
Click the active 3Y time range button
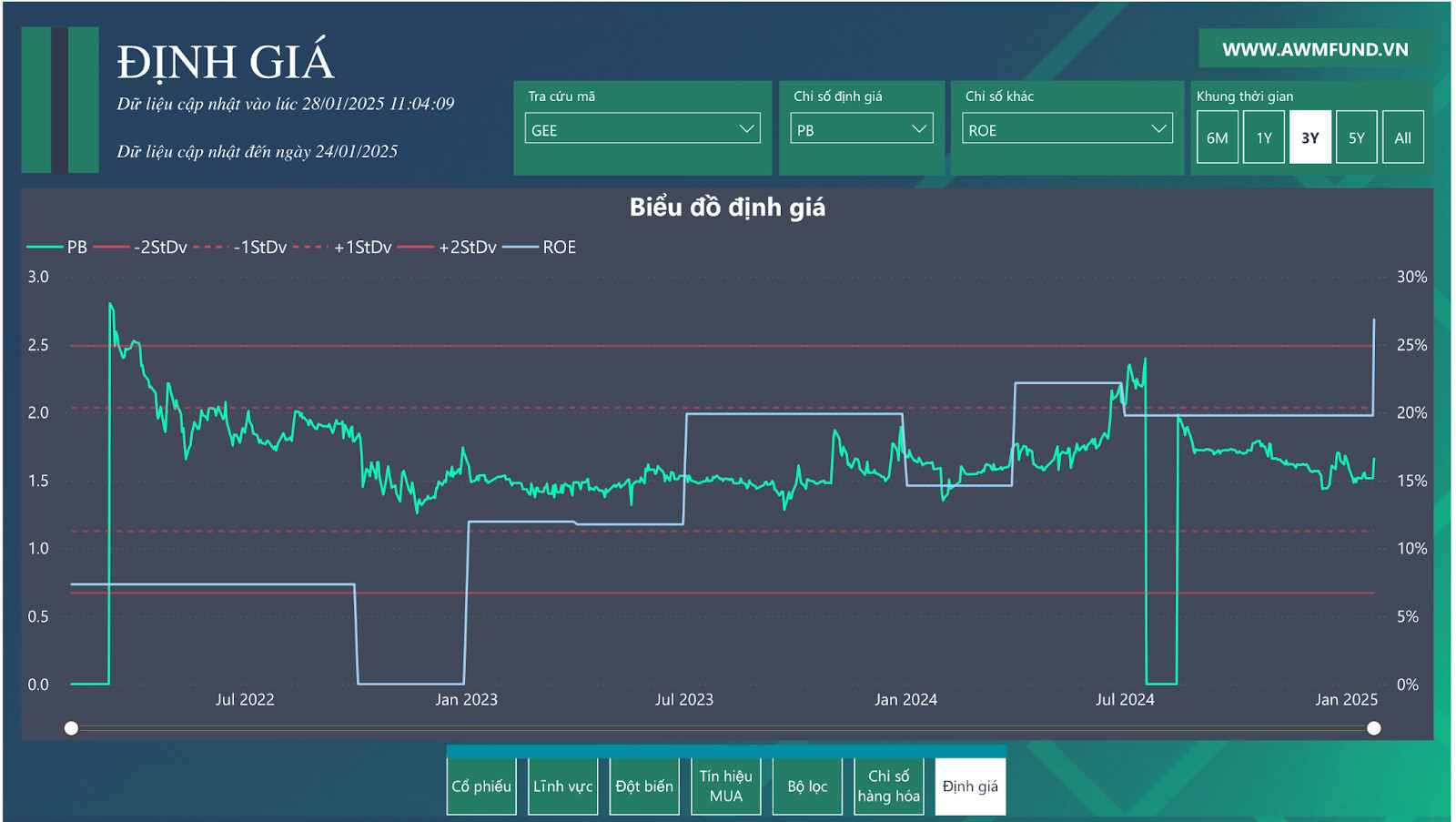[1309, 137]
